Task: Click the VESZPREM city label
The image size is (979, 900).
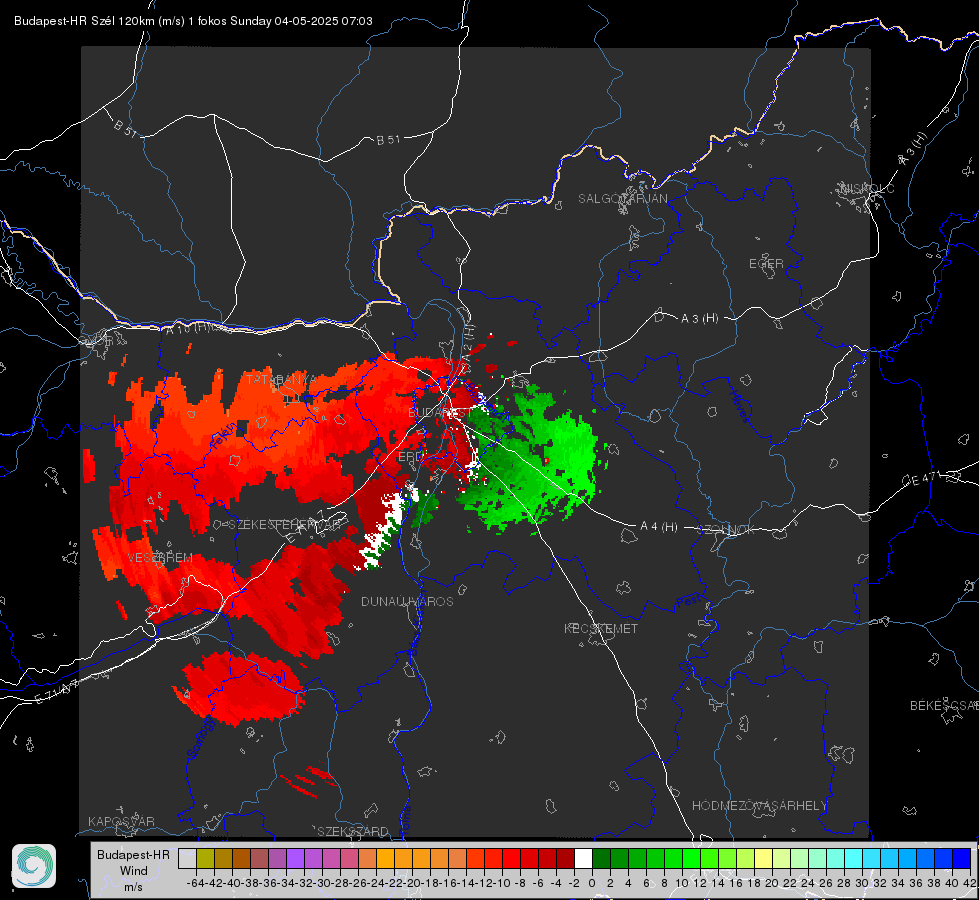Action: coord(160,558)
